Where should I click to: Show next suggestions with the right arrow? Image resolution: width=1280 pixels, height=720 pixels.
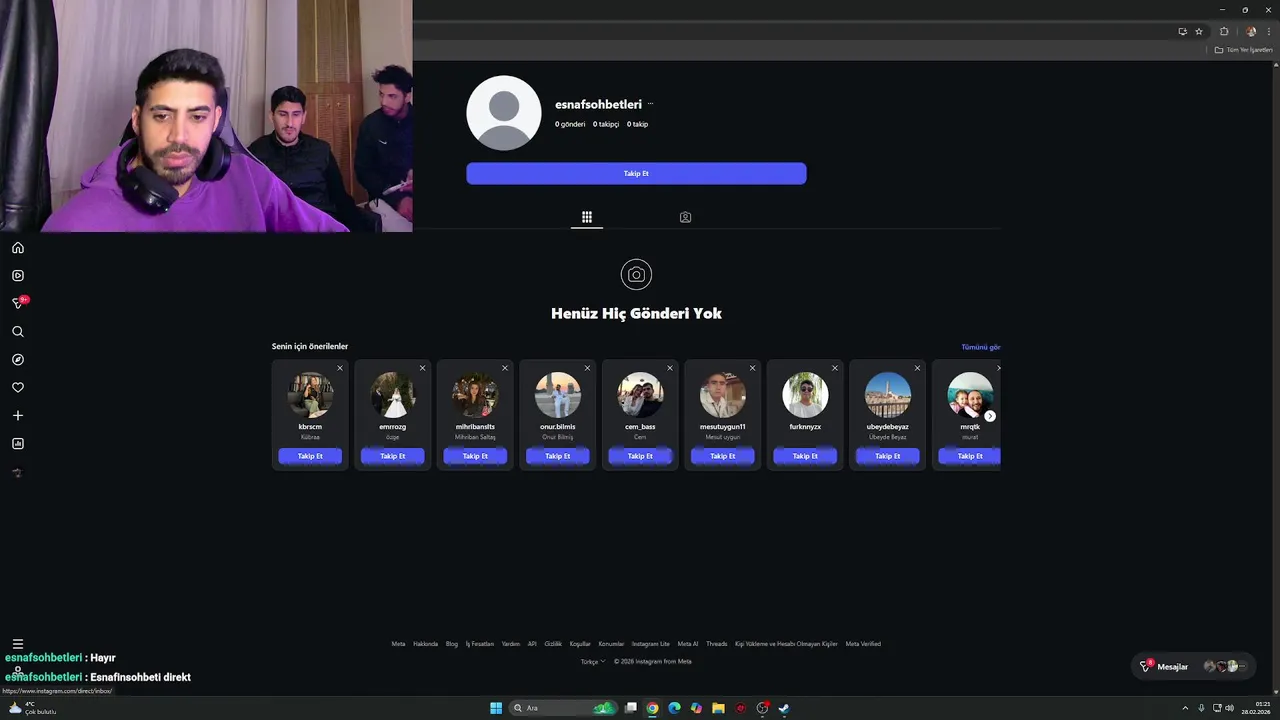click(990, 416)
